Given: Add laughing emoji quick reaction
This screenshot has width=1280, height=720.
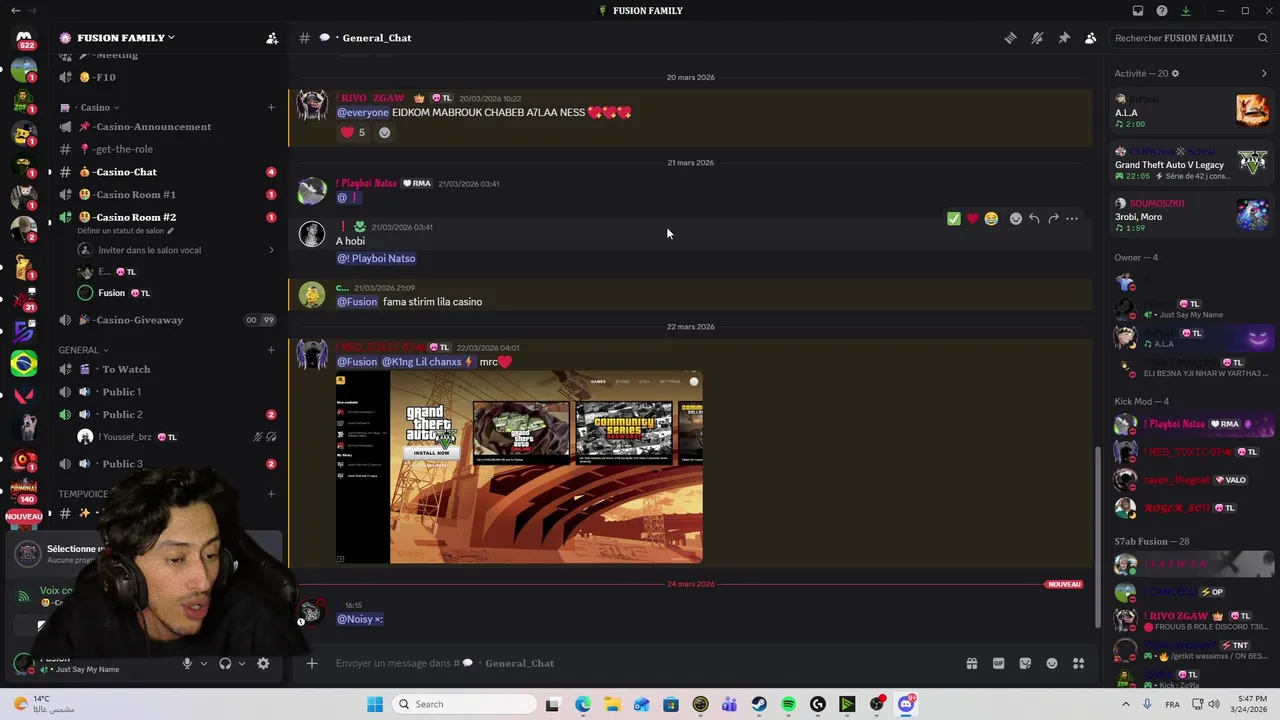Looking at the screenshot, I should pyautogui.click(x=991, y=219).
